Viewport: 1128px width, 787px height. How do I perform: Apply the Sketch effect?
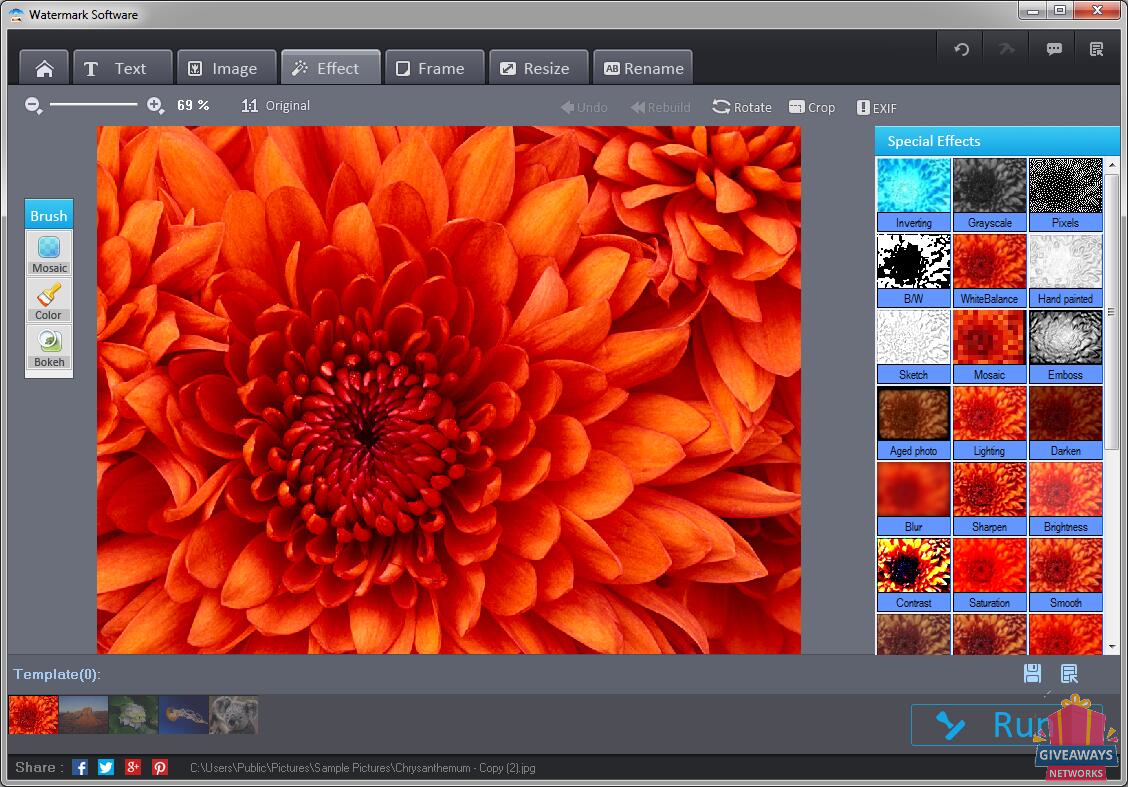914,346
